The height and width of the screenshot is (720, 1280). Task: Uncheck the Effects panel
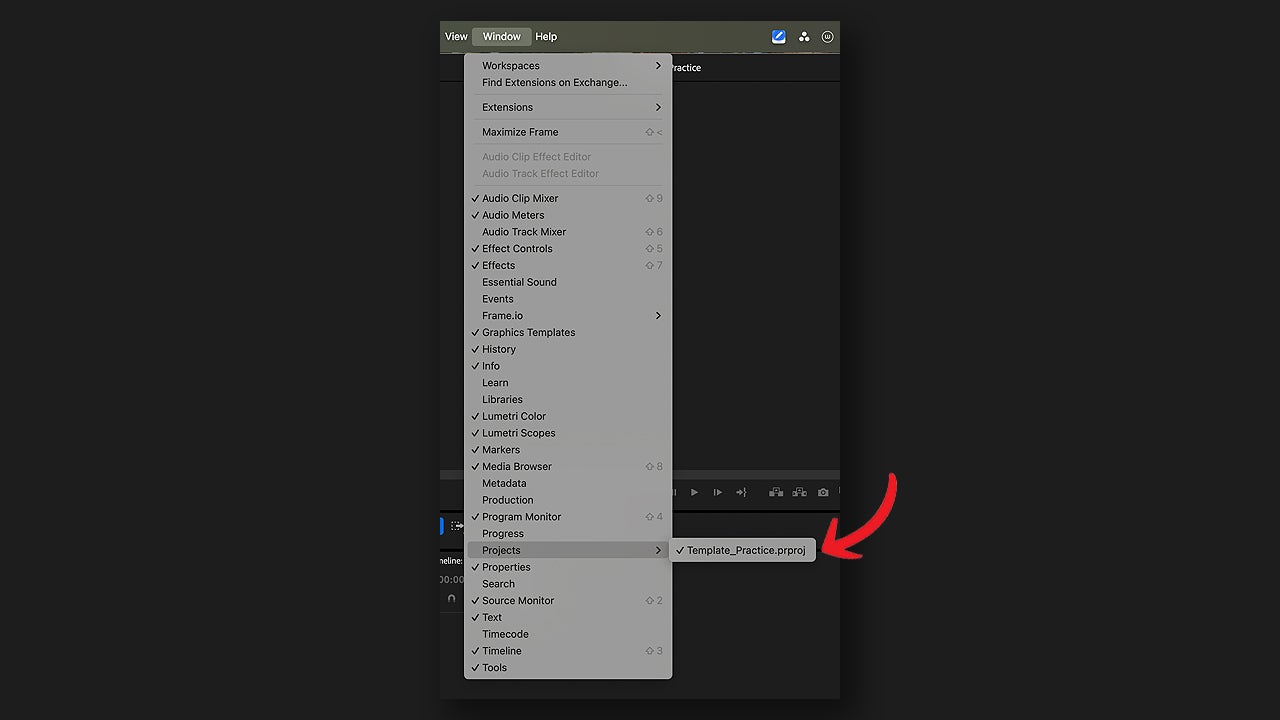click(568, 265)
